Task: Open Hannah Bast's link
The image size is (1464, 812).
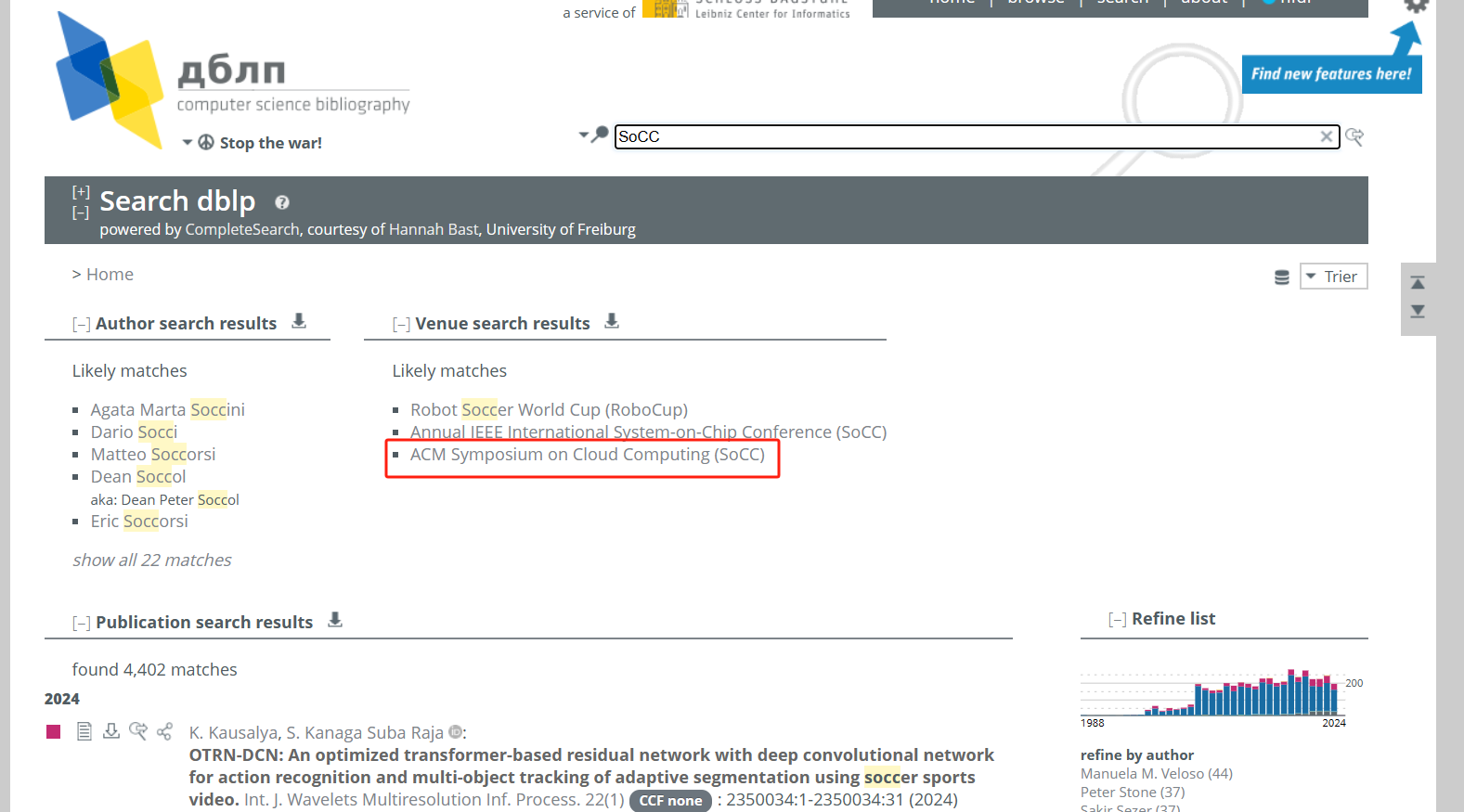Action: (434, 229)
